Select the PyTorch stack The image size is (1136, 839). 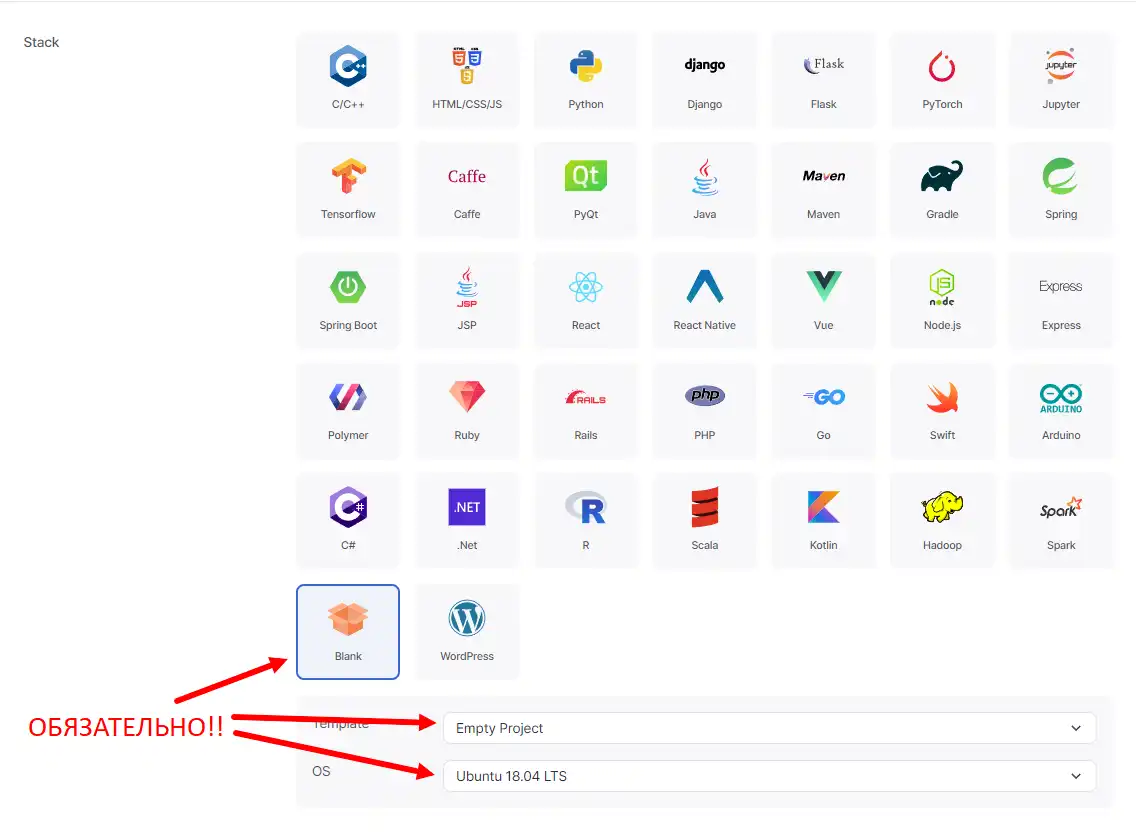click(942, 80)
